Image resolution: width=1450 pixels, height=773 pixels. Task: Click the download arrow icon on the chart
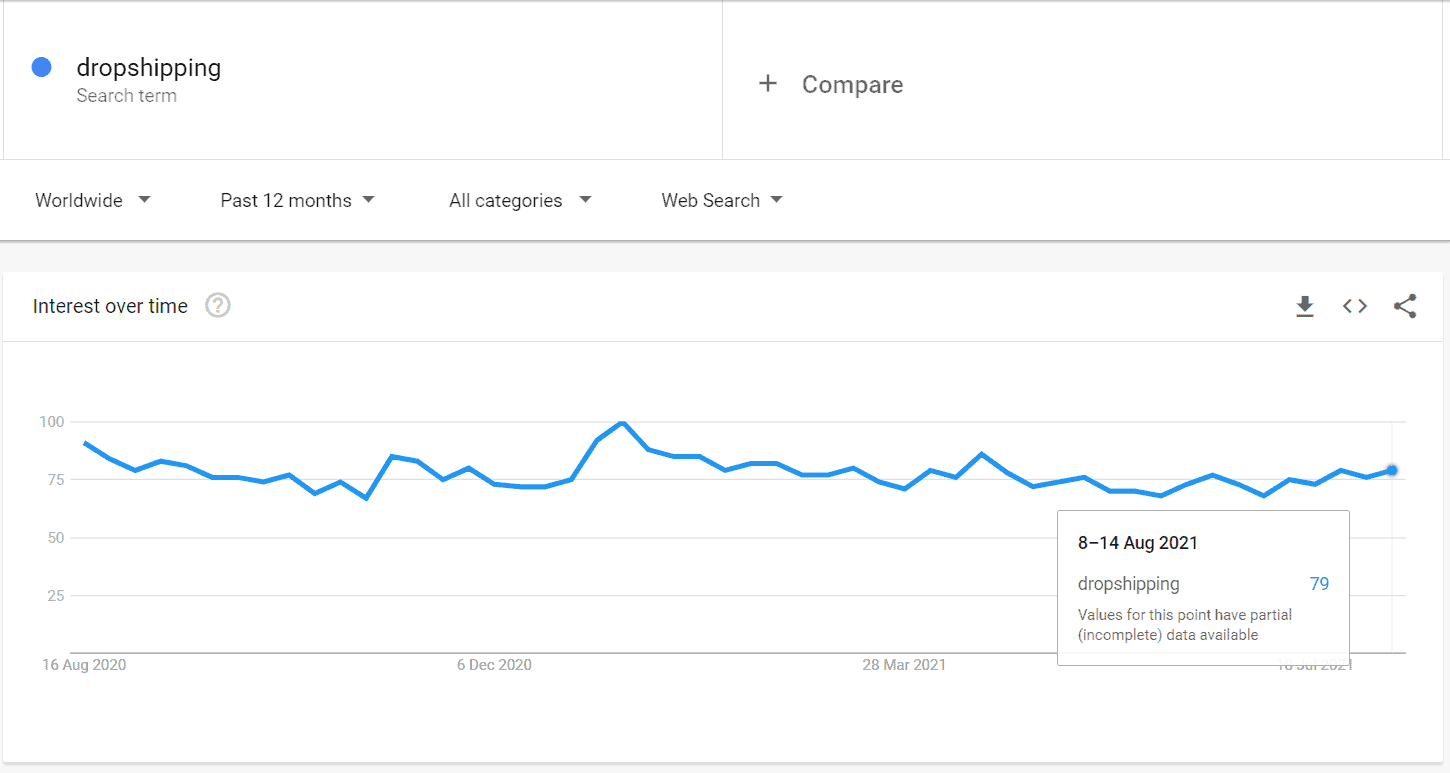[1304, 306]
